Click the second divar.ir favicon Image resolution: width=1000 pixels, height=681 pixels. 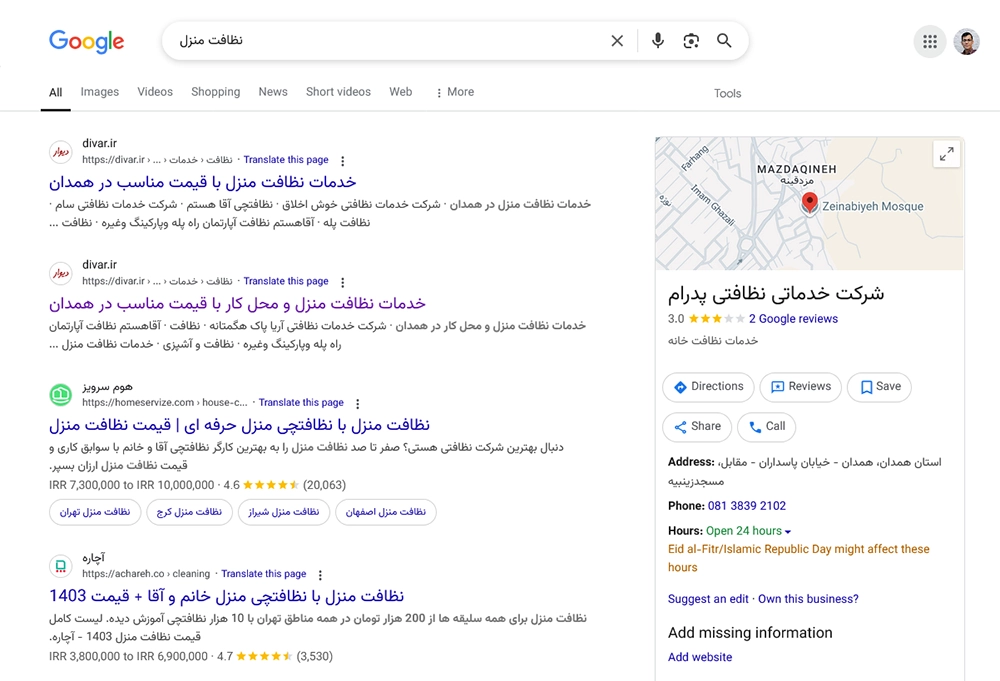coord(61,273)
